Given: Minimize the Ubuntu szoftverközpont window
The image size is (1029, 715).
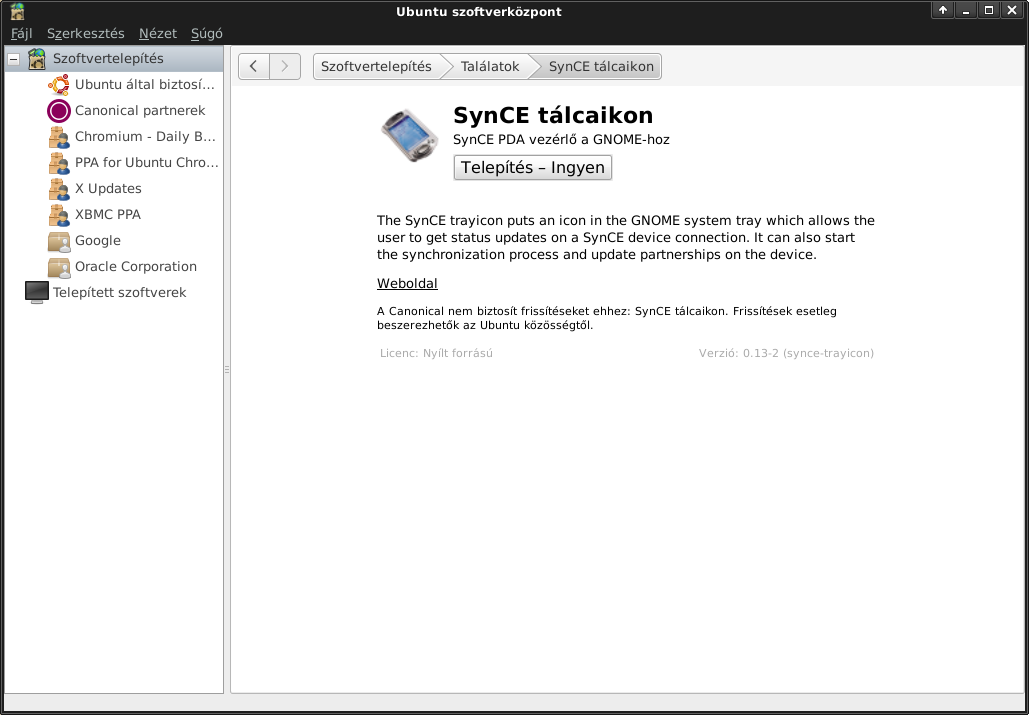Looking at the screenshot, I should tap(965, 10).
